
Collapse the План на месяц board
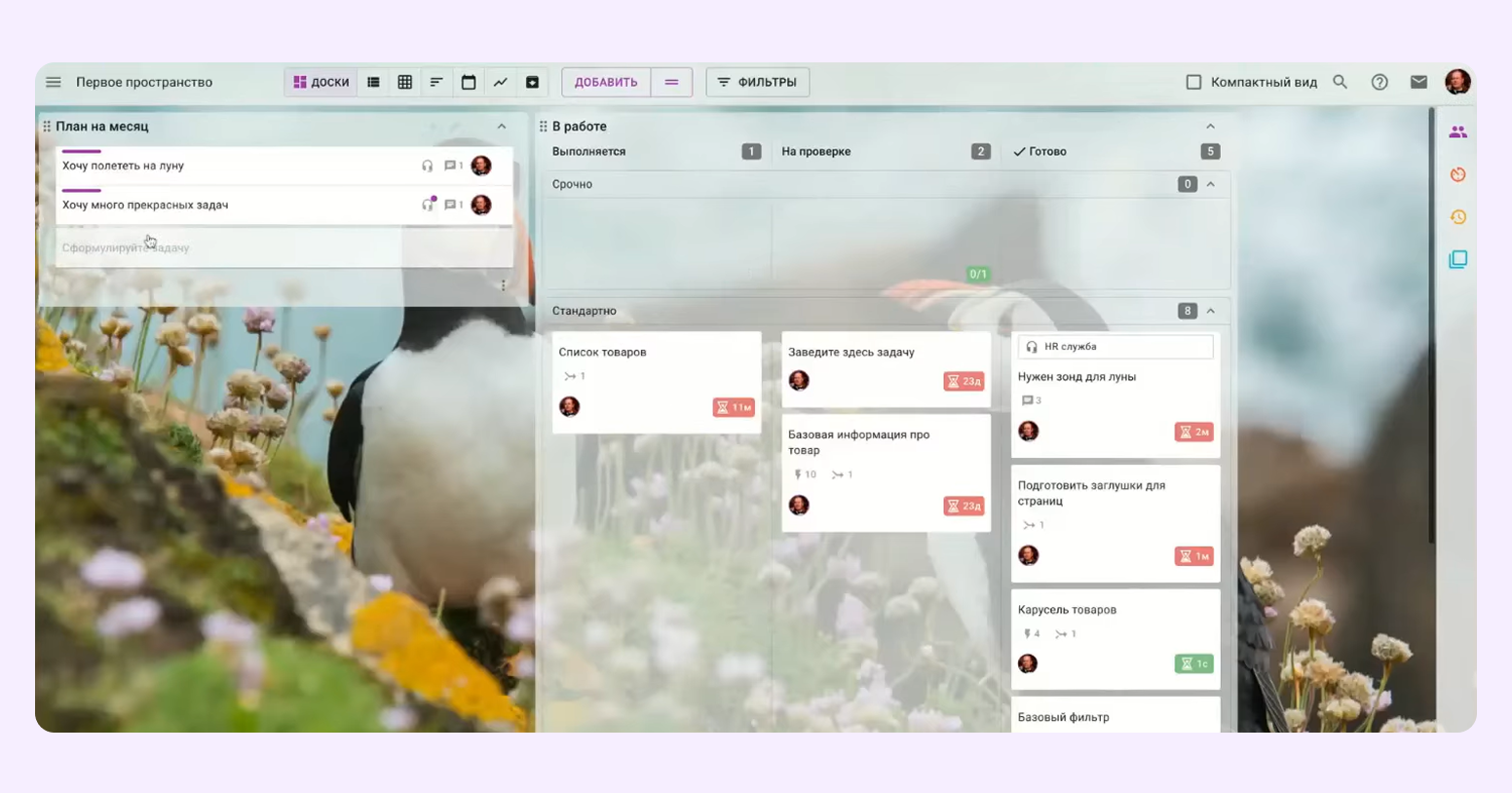[502, 127]
